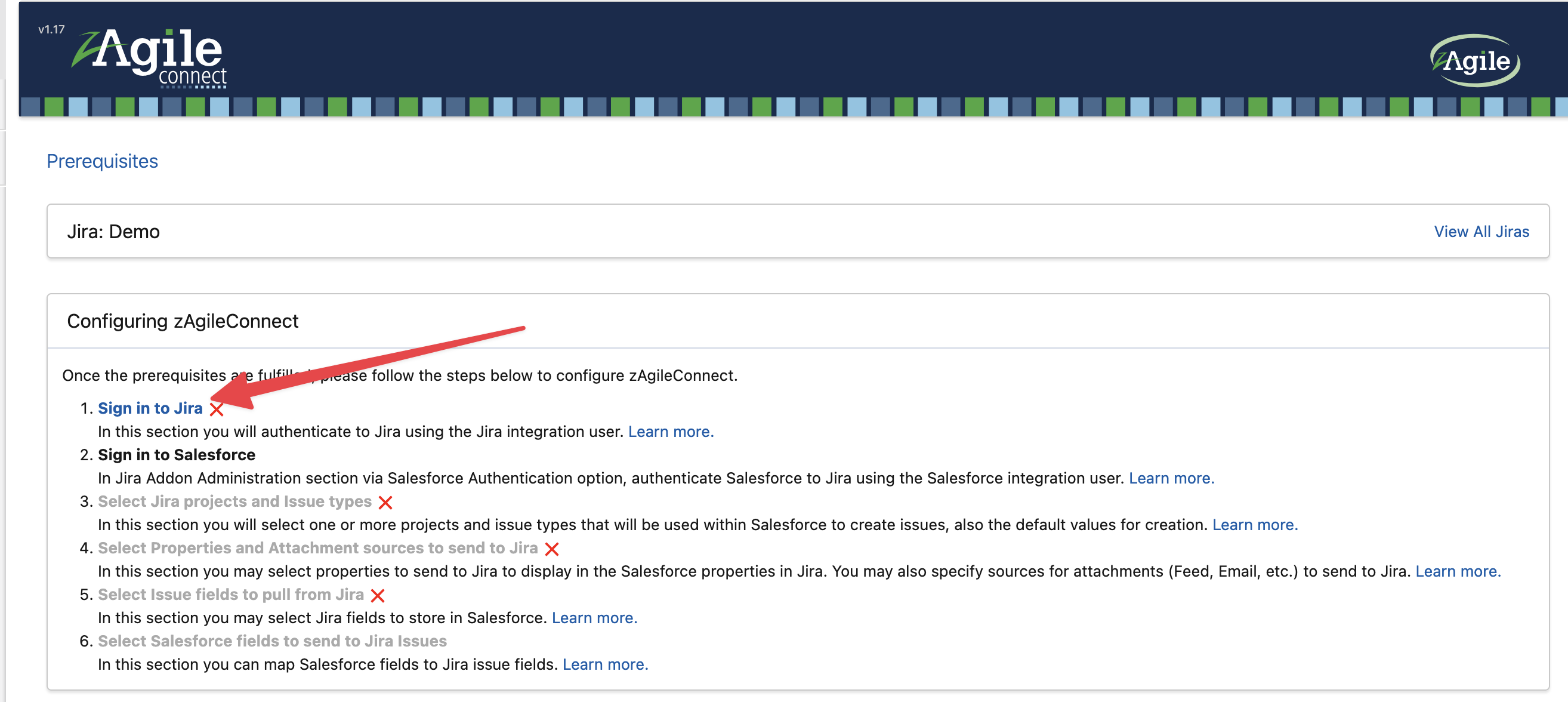The image size is (1568, 702).
Task: Click Learn more for Jira fields to store
Action: (x=594, y=617)
